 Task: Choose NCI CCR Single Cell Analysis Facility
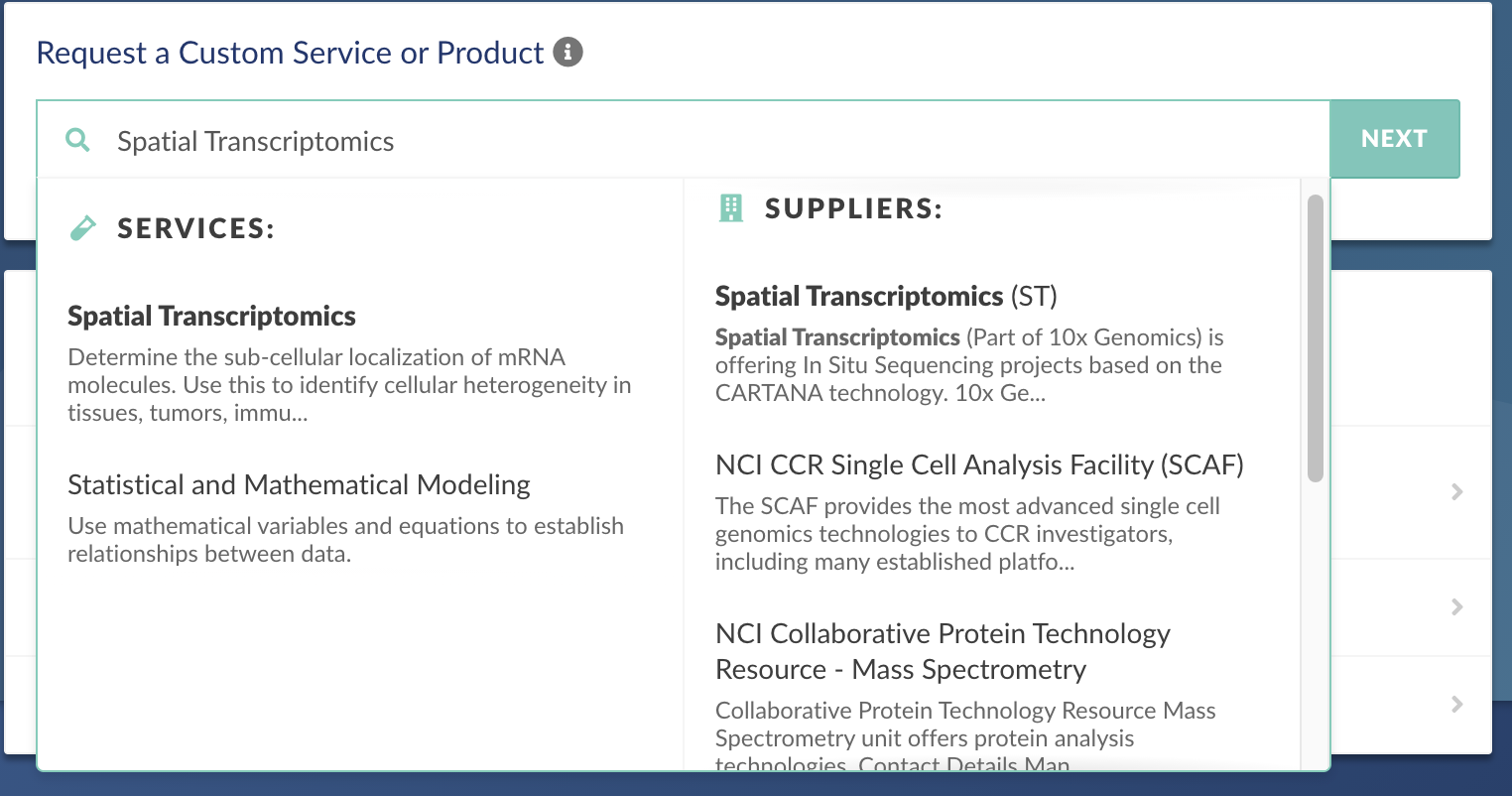tap(978, 465)
